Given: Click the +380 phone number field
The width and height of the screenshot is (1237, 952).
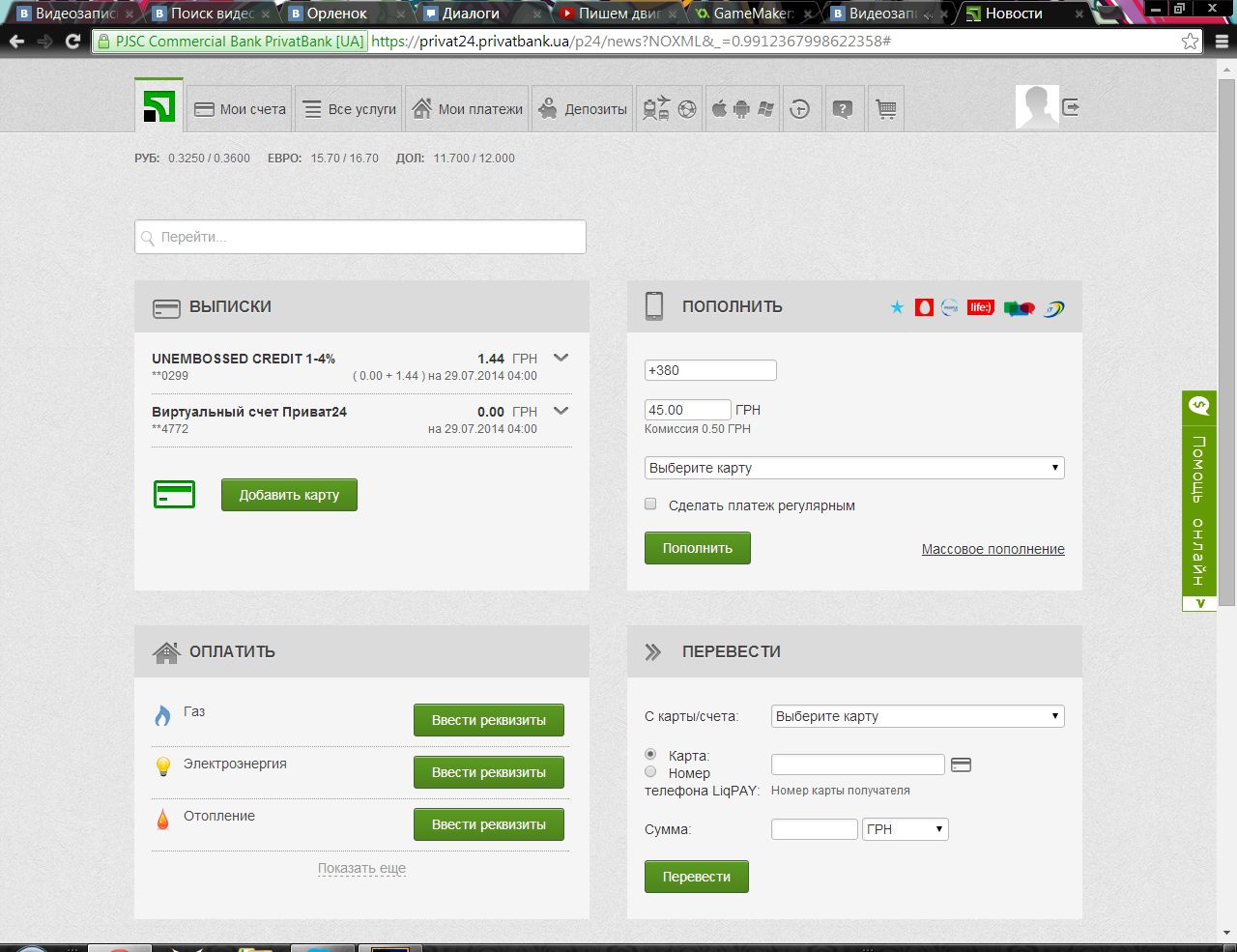Looking at the screenshot, I should [x=710, y=370].
